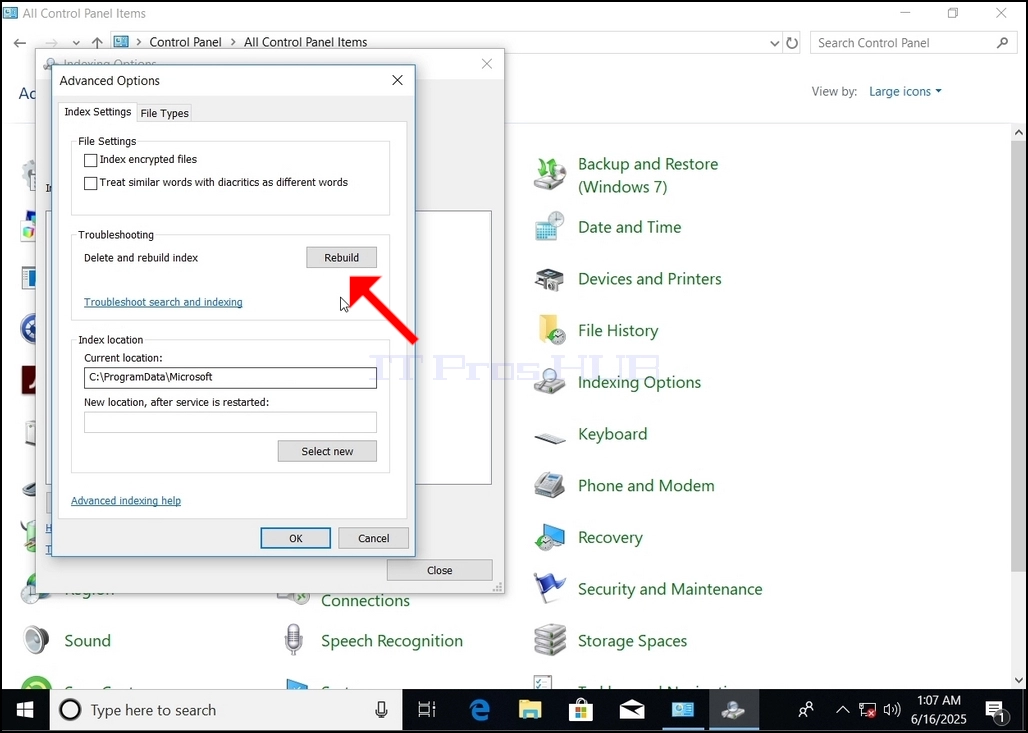Click the New location text field
This screenshot has width=1028, height=733.
(x=230, y=422)
